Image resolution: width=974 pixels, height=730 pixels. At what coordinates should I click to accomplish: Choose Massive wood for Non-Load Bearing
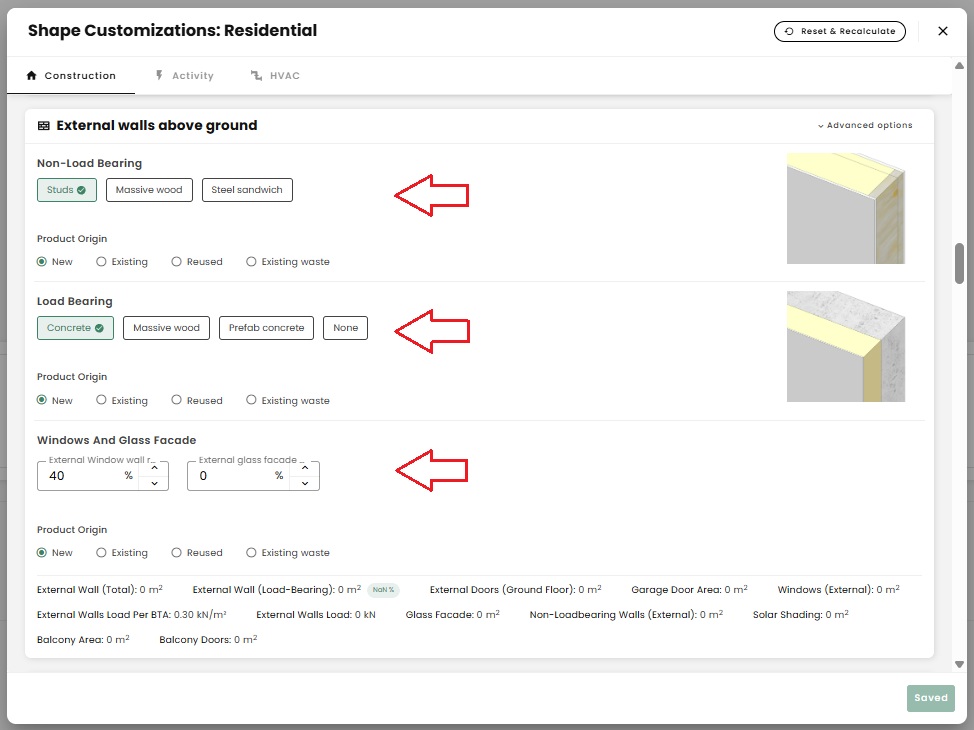coord(149,190)
